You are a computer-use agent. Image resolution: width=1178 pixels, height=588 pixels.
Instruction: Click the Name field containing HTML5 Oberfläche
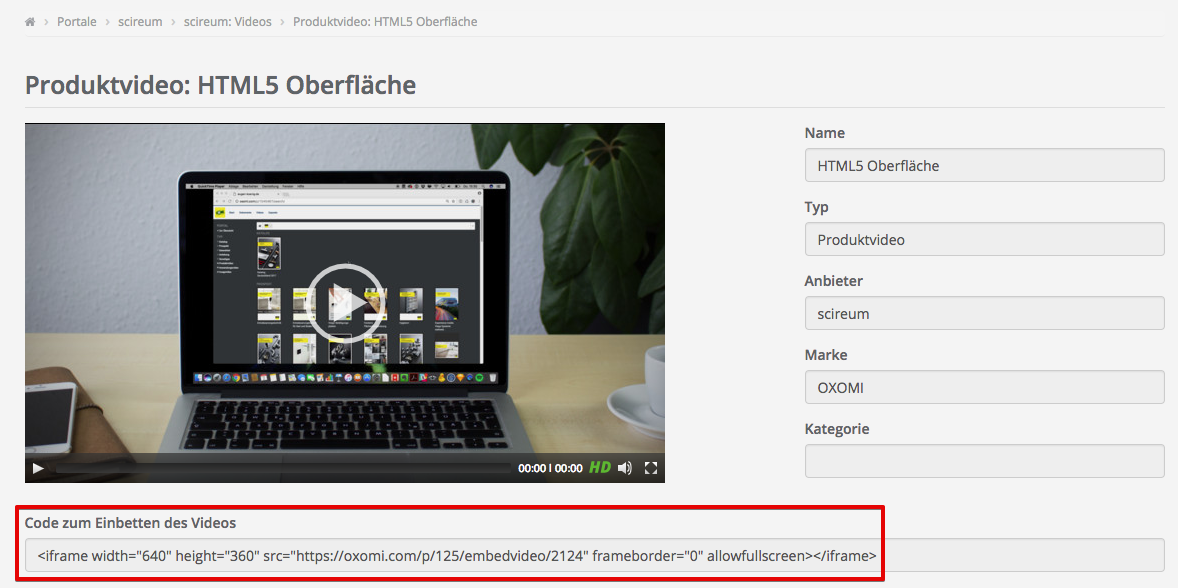[x=984, y=166]
